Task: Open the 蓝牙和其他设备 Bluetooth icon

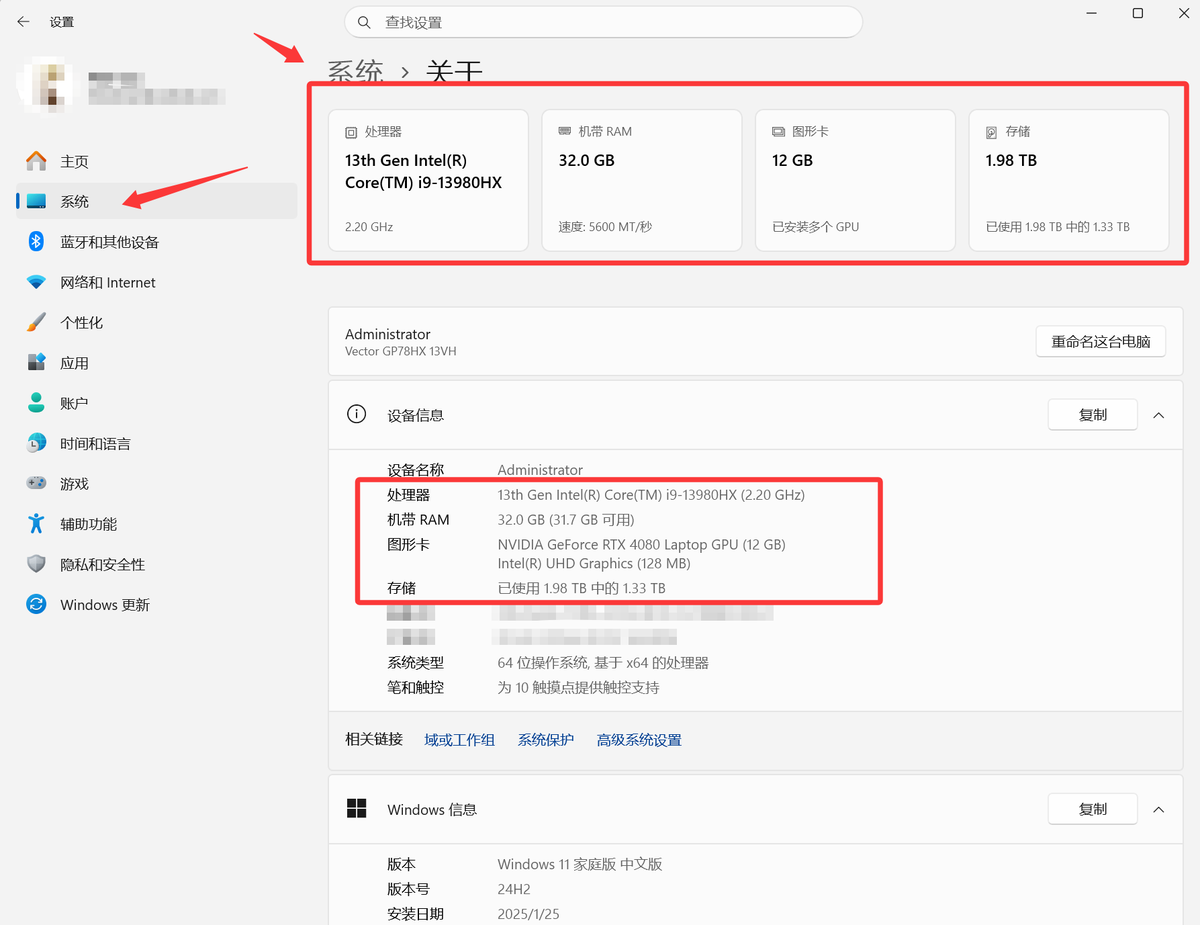Action: [x=36, y=242]
